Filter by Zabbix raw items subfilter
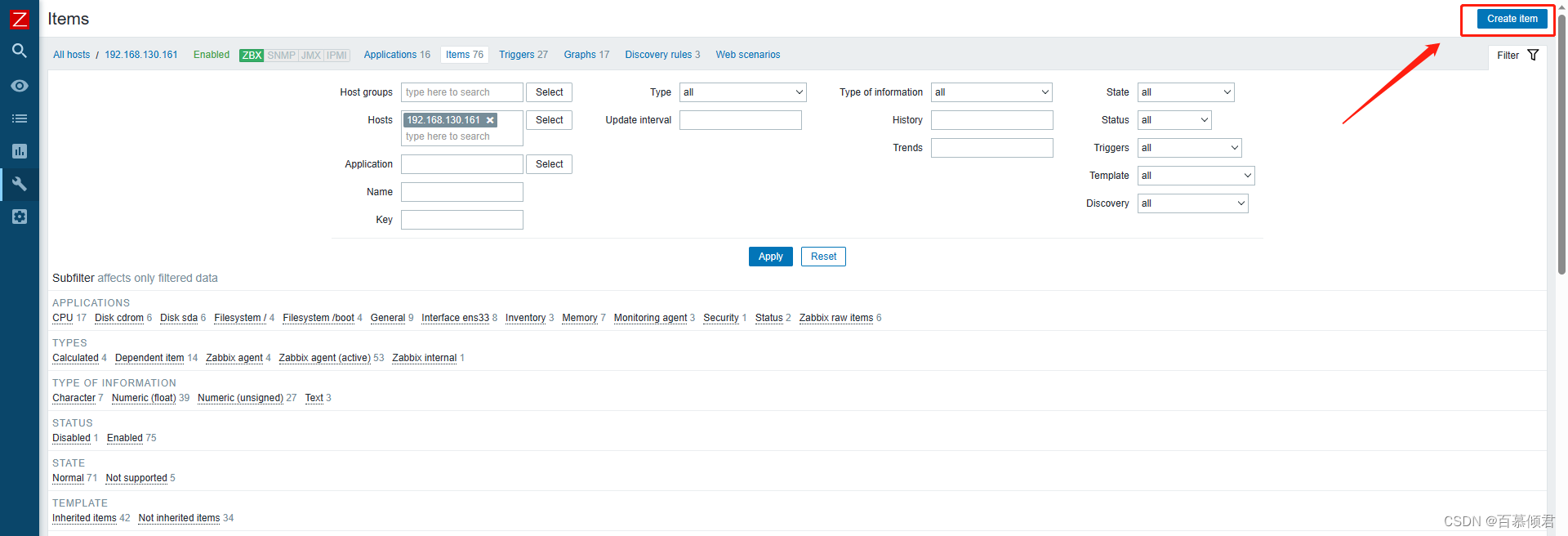 (x=836, y=318)
